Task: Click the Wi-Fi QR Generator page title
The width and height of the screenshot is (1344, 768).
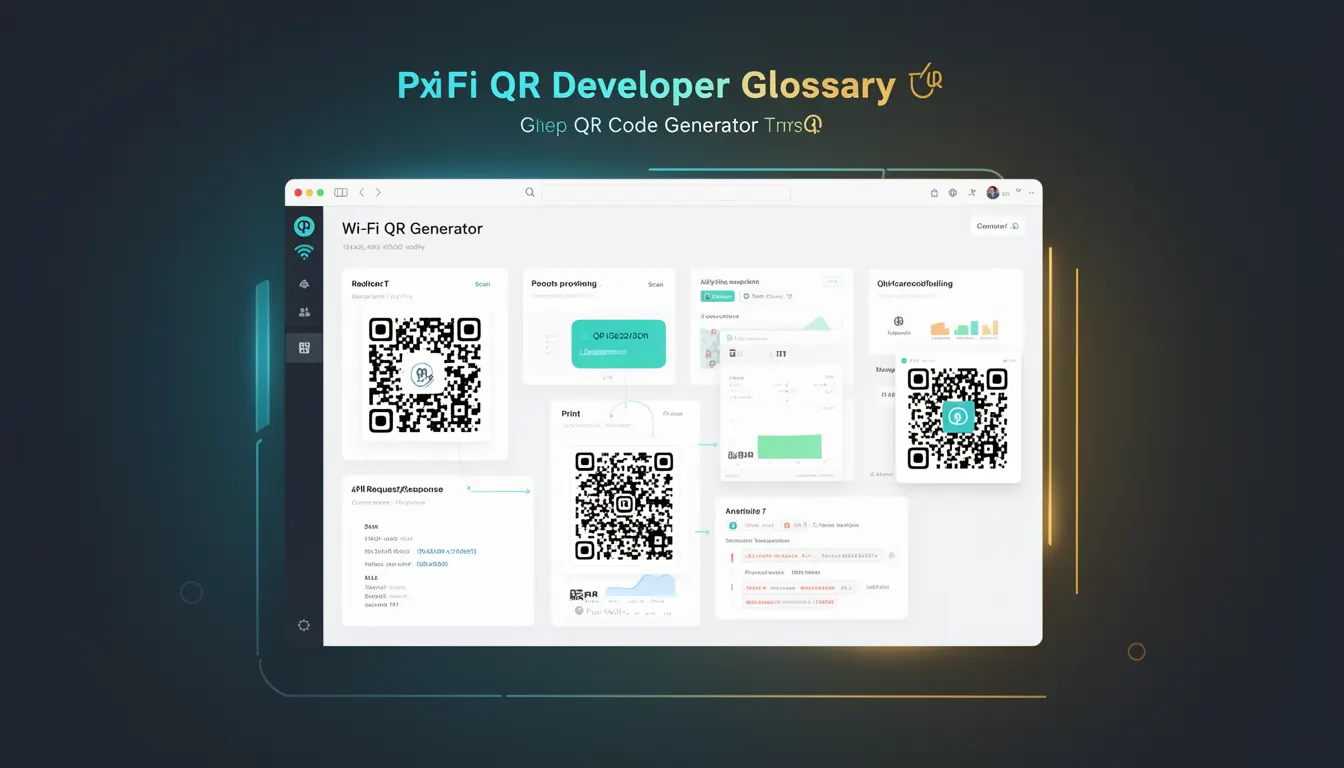Action: (x=412, y=229)
